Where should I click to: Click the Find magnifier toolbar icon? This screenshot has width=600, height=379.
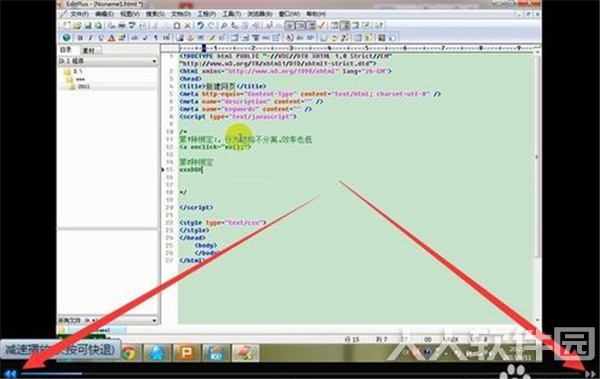click(x=224, y=26)
